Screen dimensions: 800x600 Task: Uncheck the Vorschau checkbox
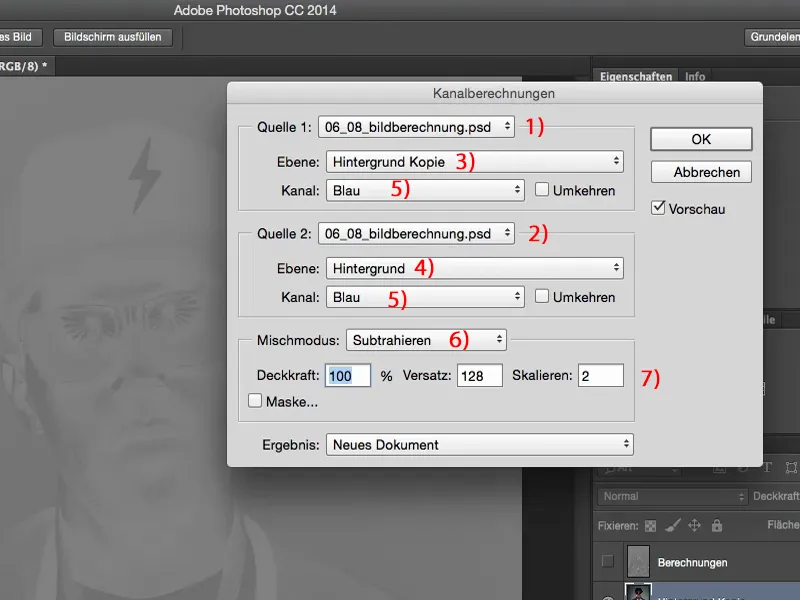(658, 208)
